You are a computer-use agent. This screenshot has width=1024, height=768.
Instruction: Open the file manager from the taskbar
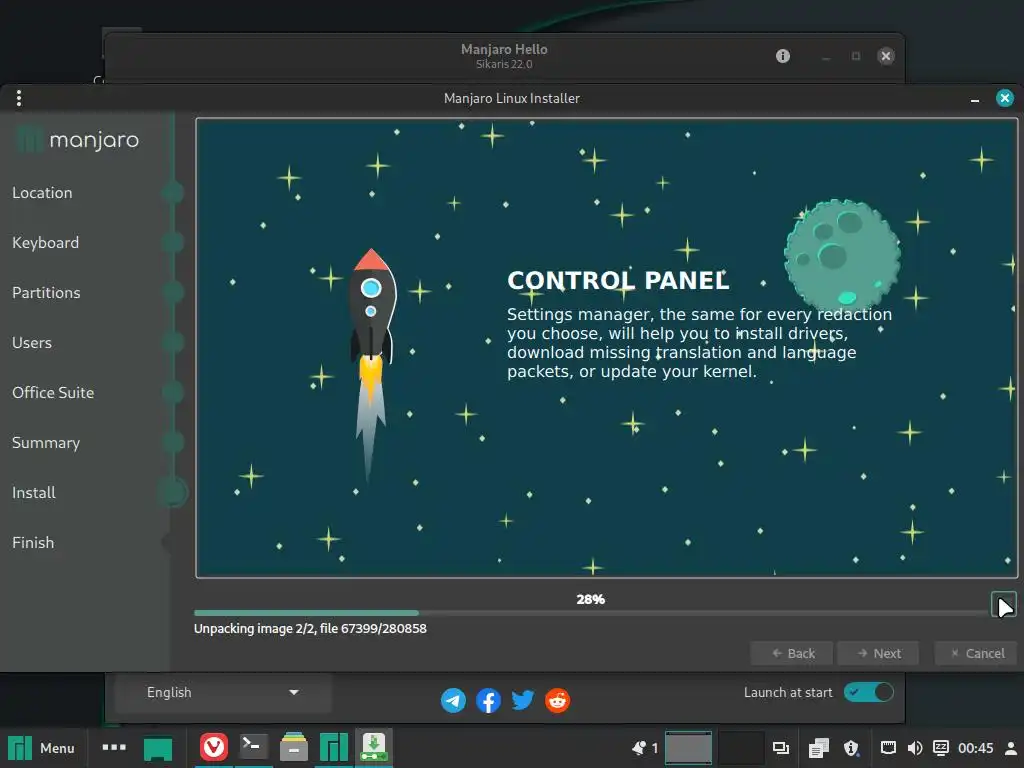(294, 747)
